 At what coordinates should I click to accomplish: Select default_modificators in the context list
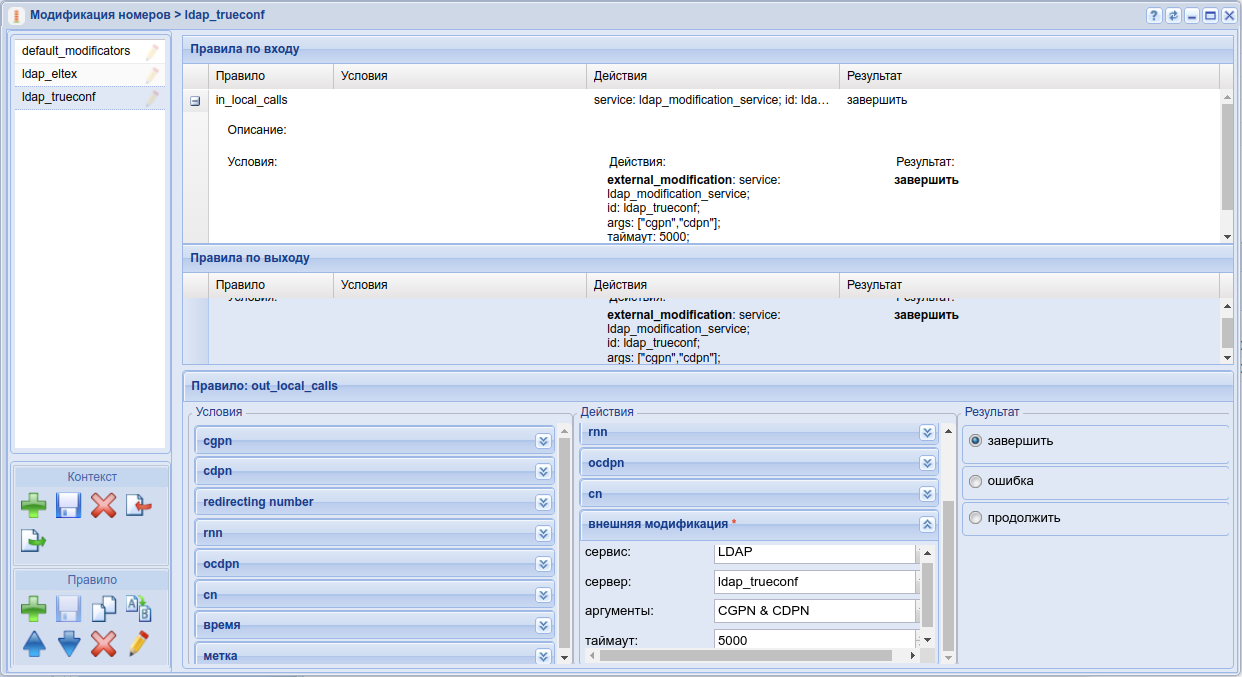(x=76, y=51)
